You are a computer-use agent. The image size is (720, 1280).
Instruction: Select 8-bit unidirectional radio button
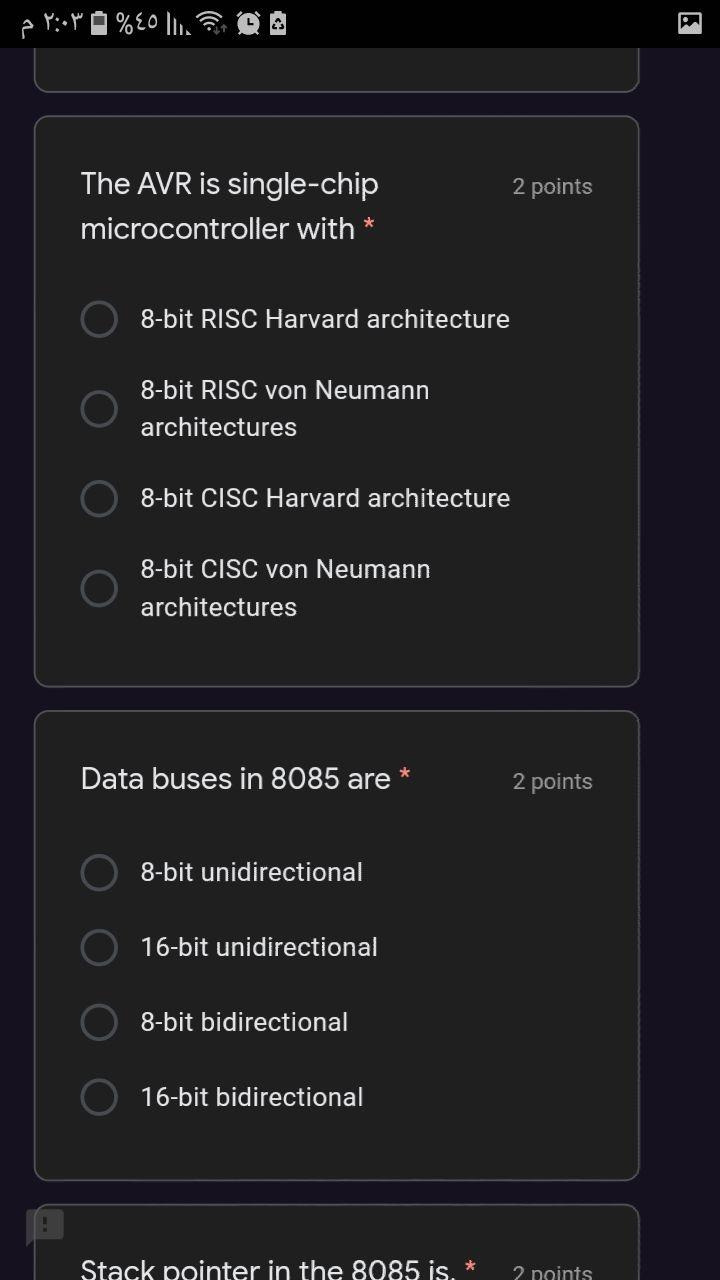[99, 872]
